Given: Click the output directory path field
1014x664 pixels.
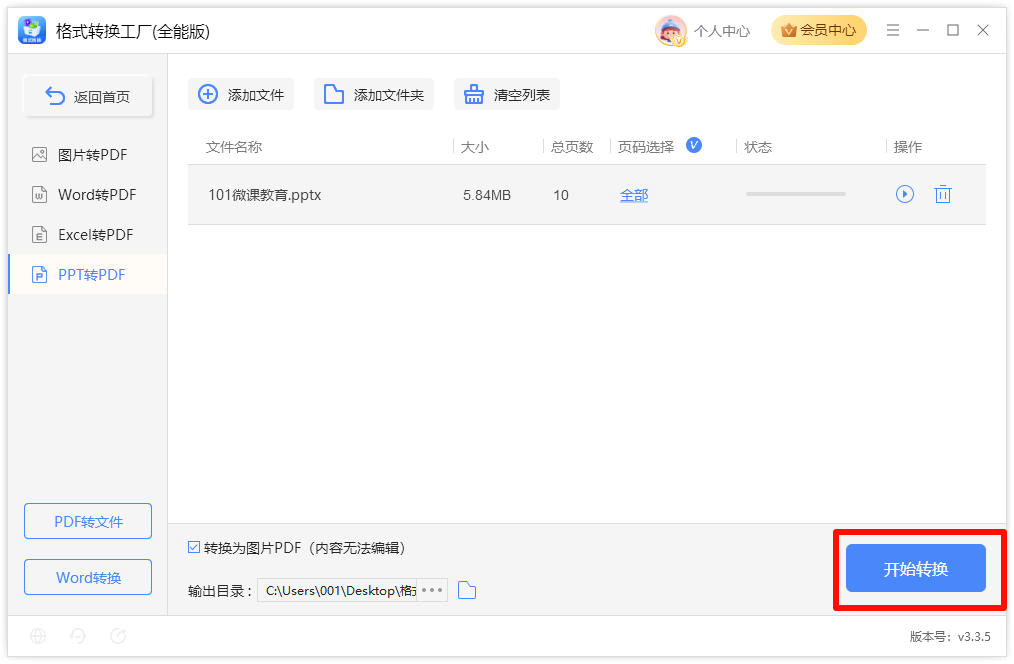Looking at the screenshot, I should click(338, 590).
